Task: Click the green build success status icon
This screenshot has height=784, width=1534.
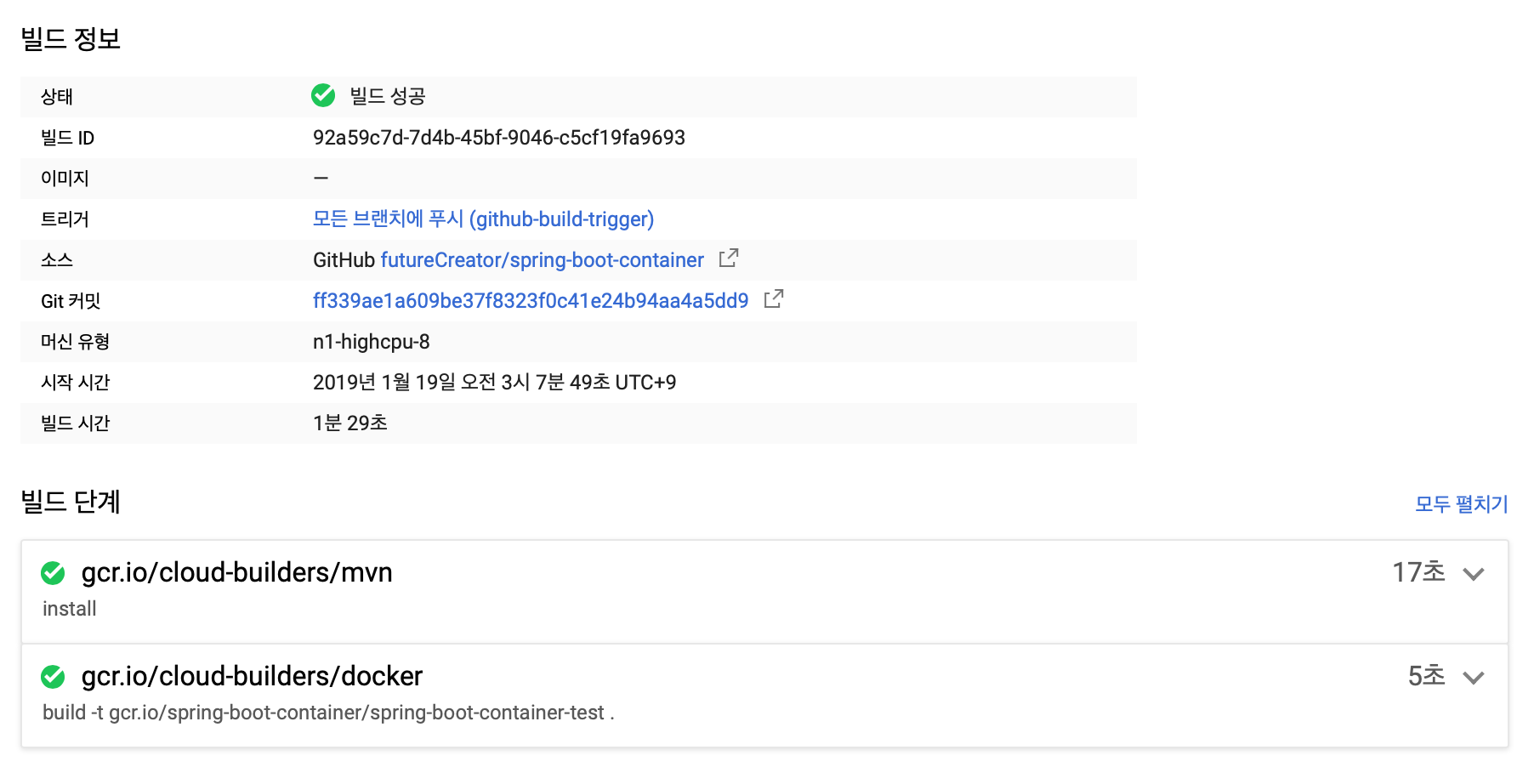Action: click(323, 95)
